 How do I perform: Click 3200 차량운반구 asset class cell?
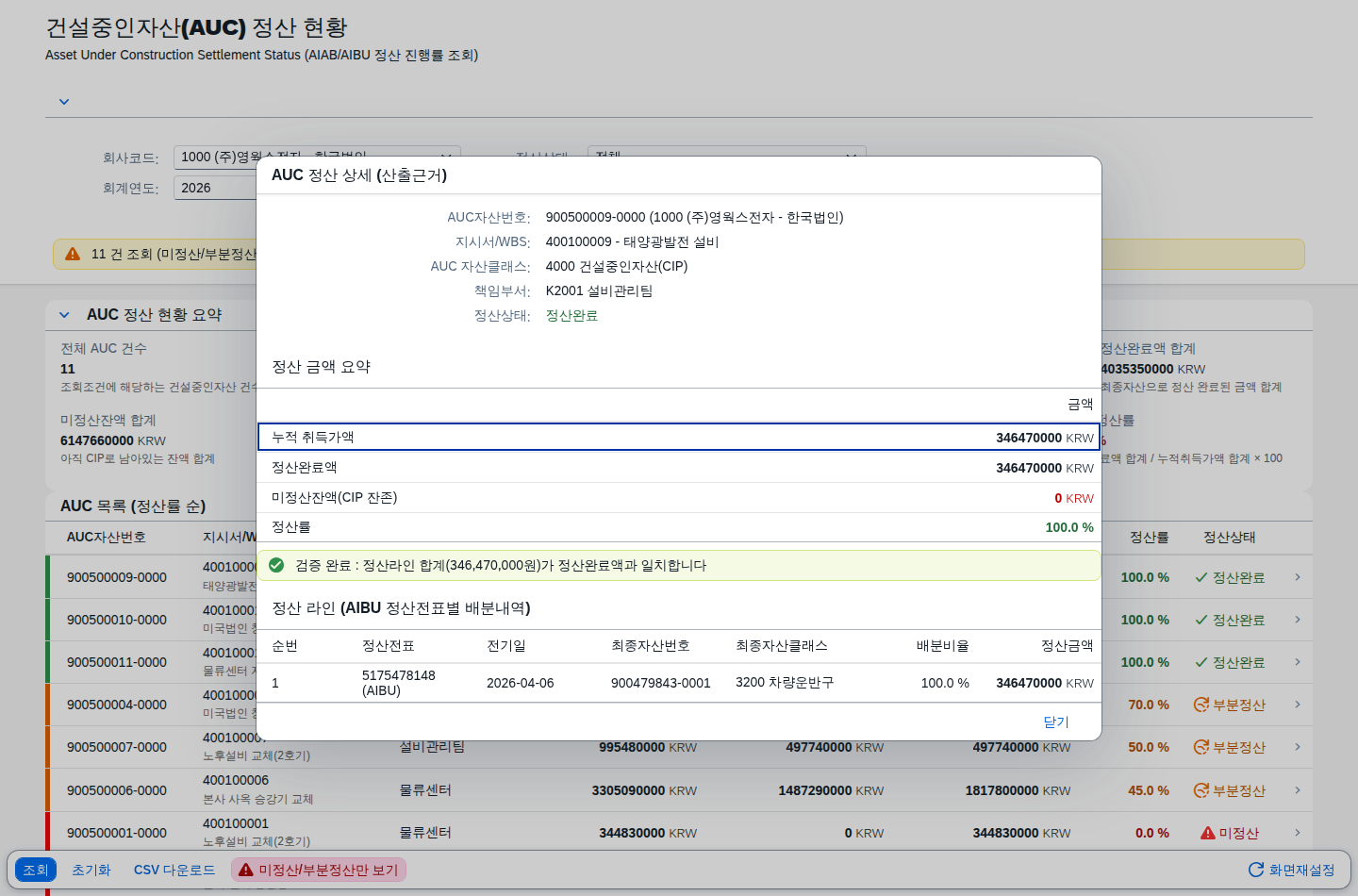[785, 683]
